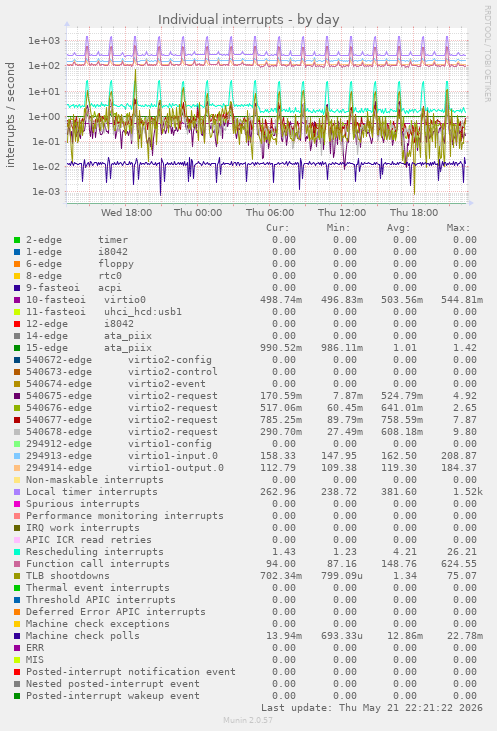Select the Local timer interrupts legend swatch
The width and height of the screenshot is (497, 731).
click(17, 492)
